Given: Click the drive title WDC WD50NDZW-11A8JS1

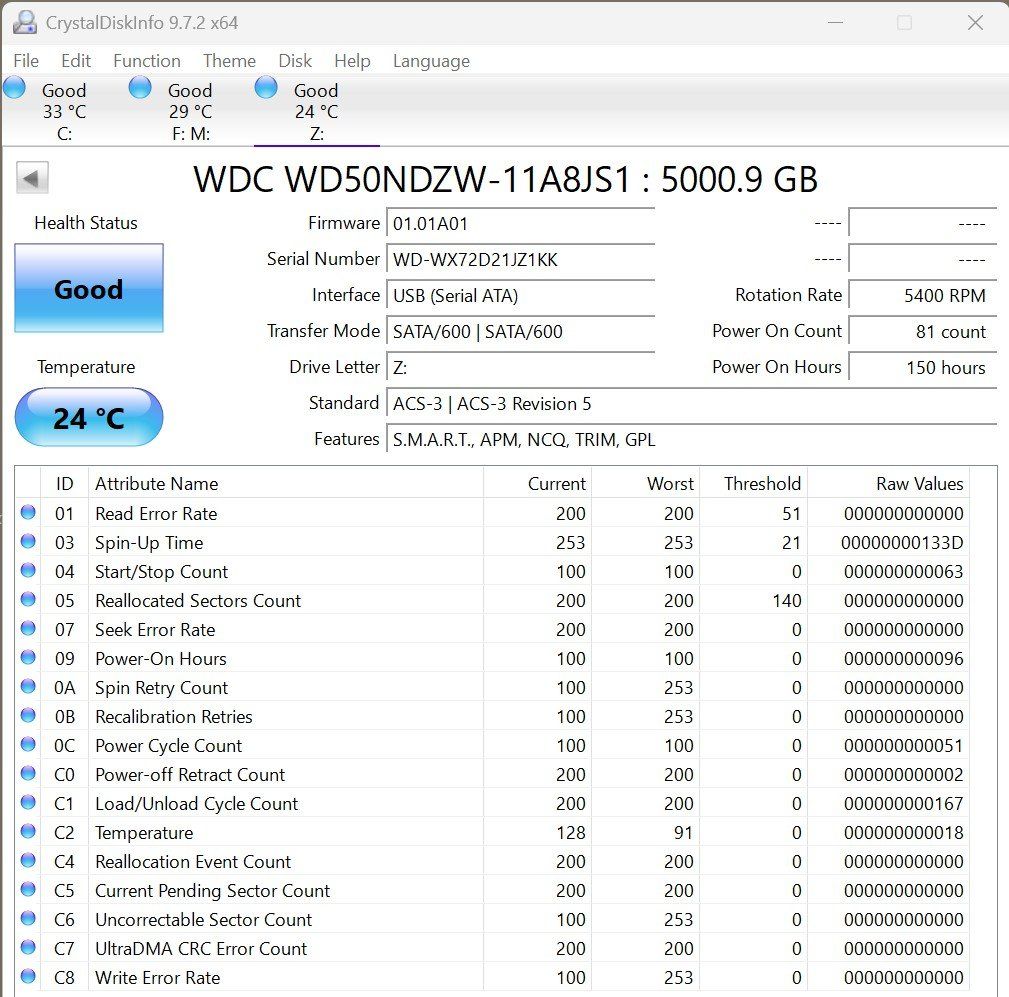Looking at the screenshot, I should tap(412, 179).
